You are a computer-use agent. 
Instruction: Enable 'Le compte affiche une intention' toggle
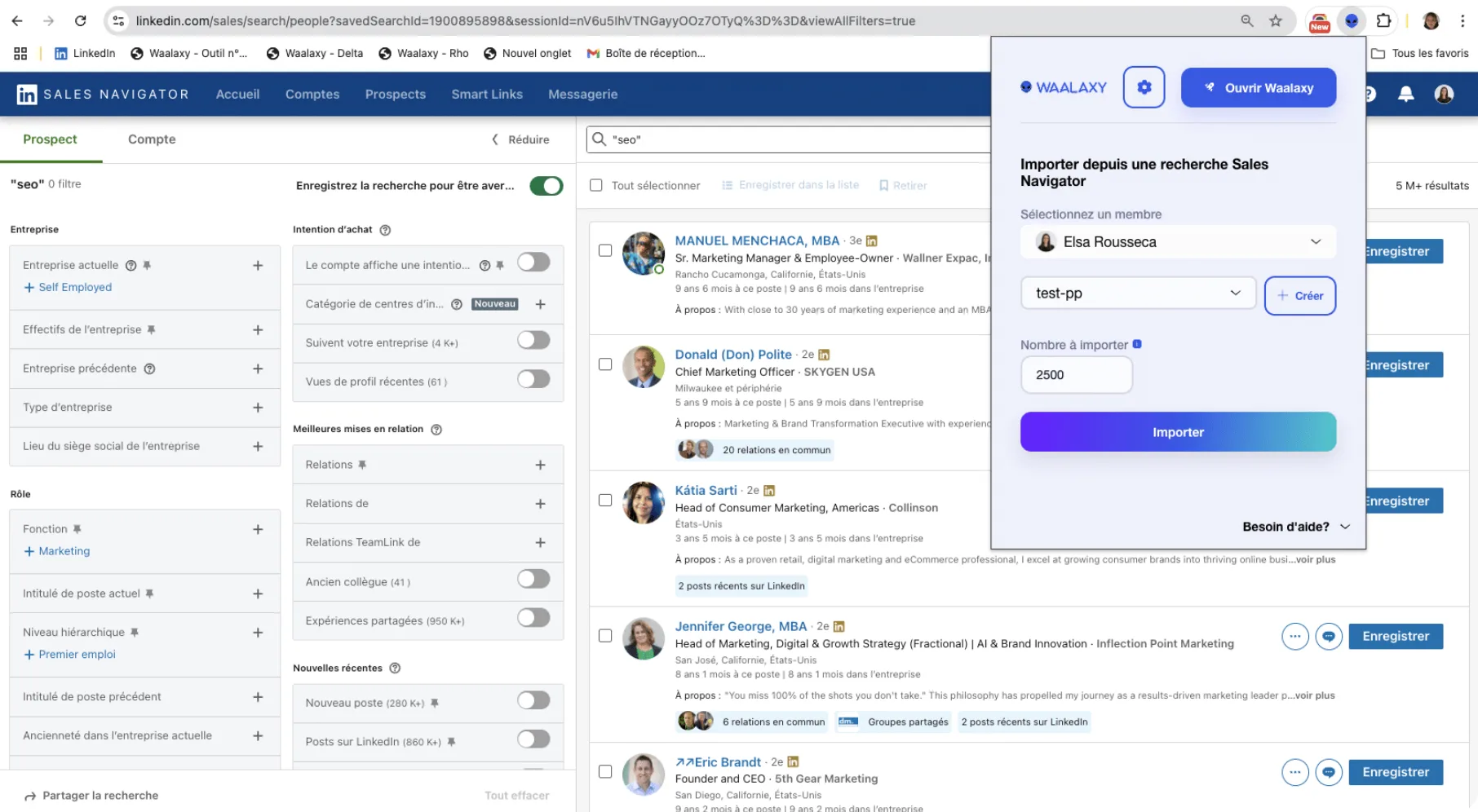click(533, 263)
